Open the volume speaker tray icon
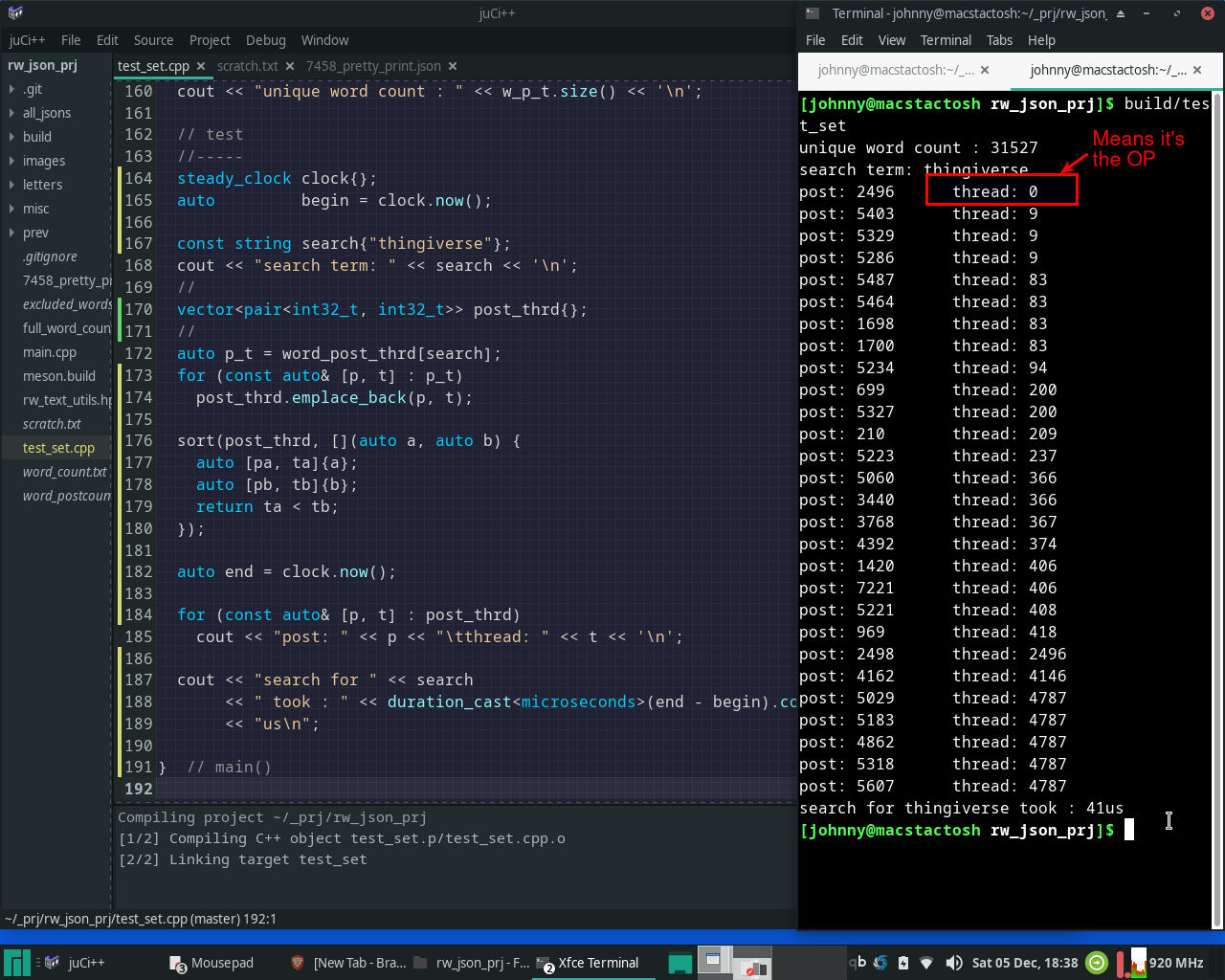 pos(953,963)
